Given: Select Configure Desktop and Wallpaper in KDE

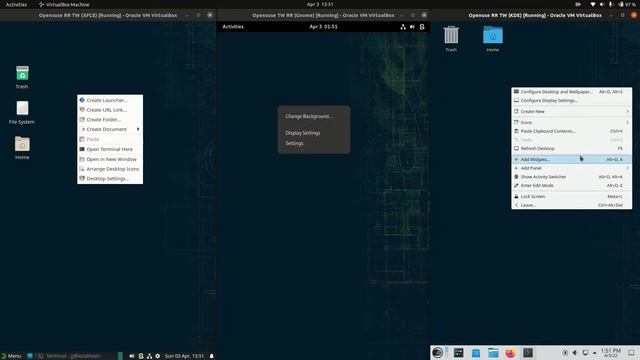Looking at the screenshot, I should 571,92.
